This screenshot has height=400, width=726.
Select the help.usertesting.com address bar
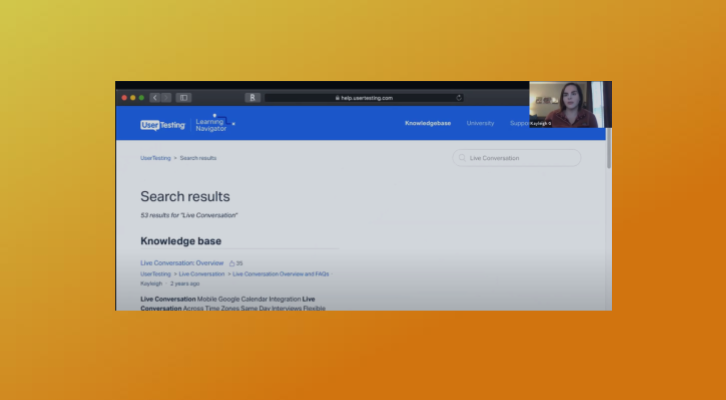click(x=364, y=98)
